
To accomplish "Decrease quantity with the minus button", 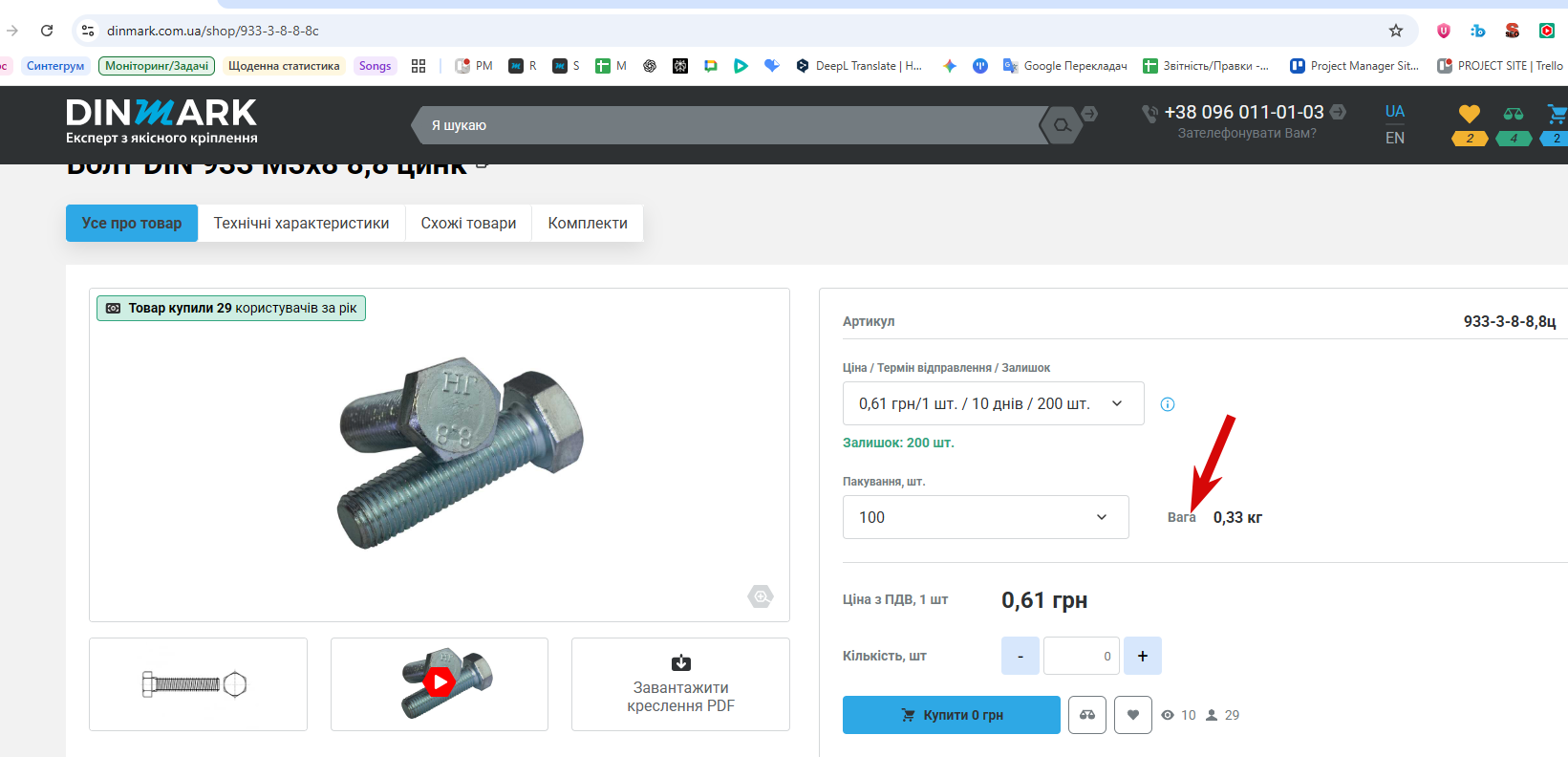I will click(1020, 656).
